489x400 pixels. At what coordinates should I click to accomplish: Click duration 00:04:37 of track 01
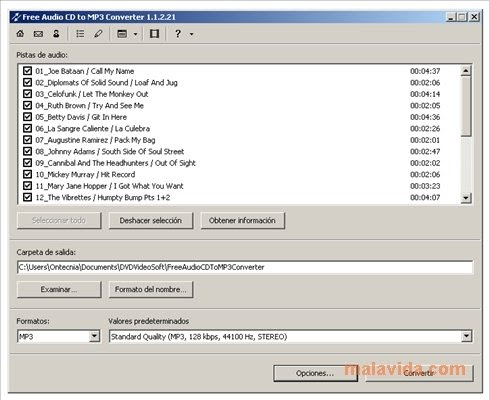coord(425,71)
